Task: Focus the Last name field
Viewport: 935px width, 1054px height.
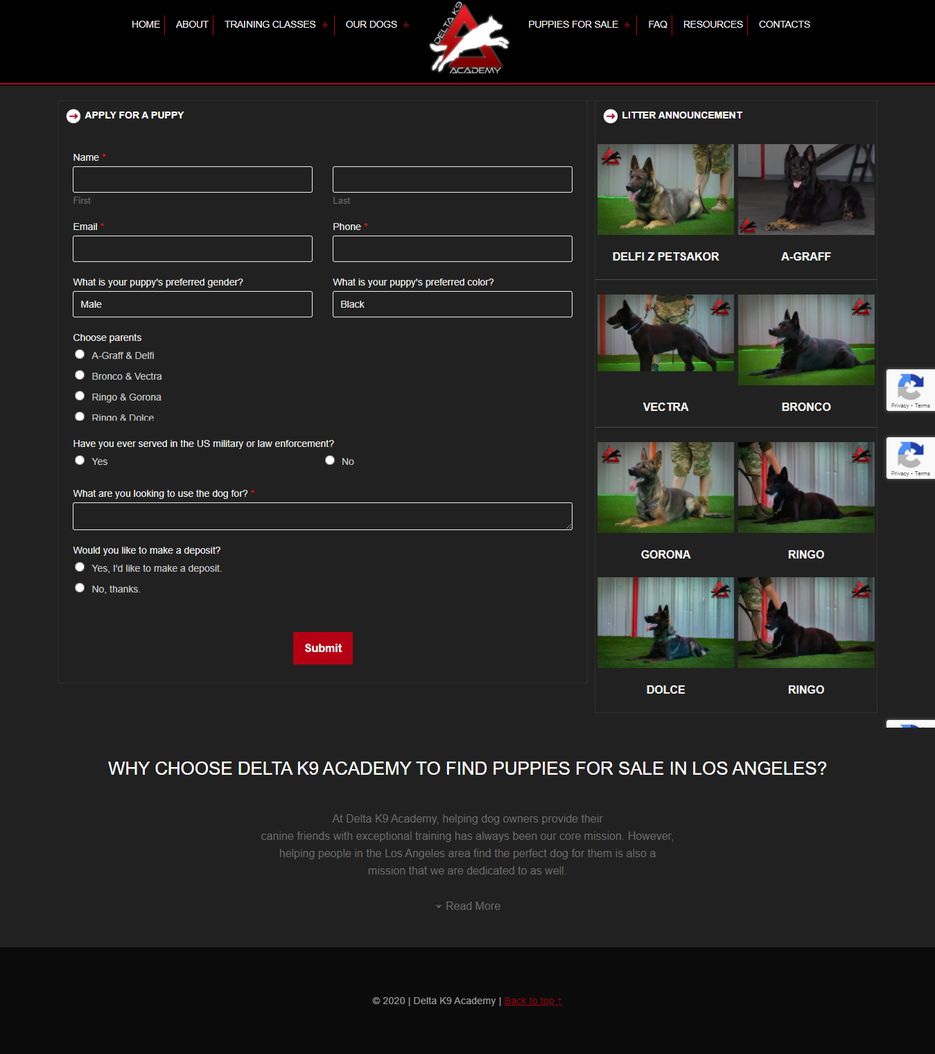Action: 452,179
